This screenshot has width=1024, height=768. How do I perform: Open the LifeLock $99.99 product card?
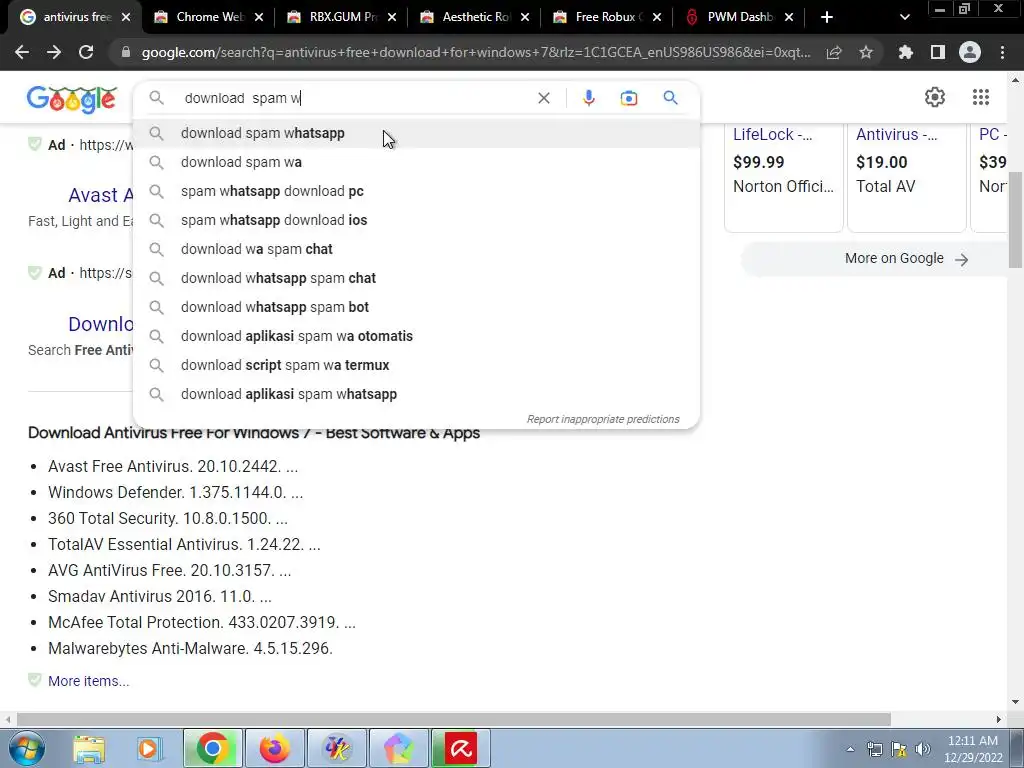pos(784,176)
